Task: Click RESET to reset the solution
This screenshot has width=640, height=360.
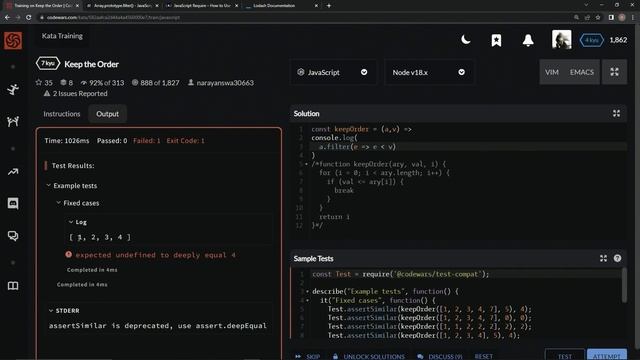Action: pyautogui.click(x=484, y=356)
